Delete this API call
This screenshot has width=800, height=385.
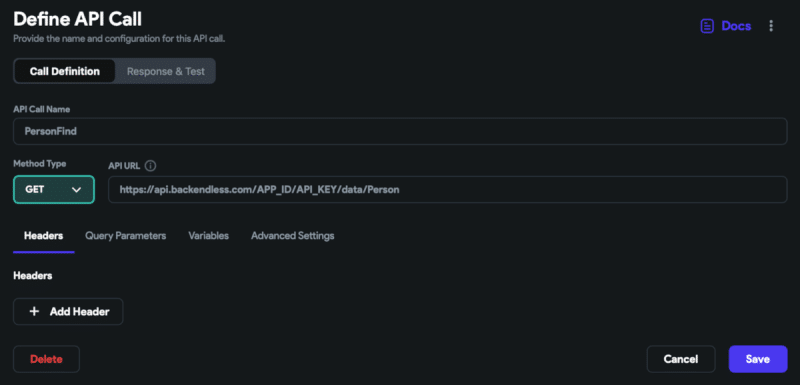pyautogui.click(x=46, y=359)
